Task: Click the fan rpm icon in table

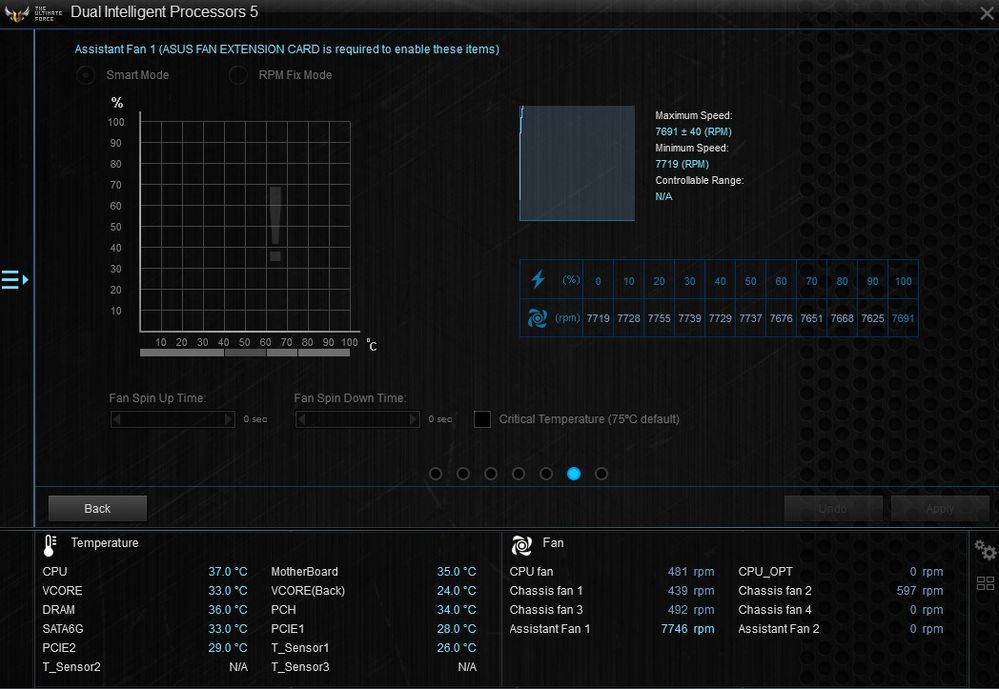Action: [537, 317]
